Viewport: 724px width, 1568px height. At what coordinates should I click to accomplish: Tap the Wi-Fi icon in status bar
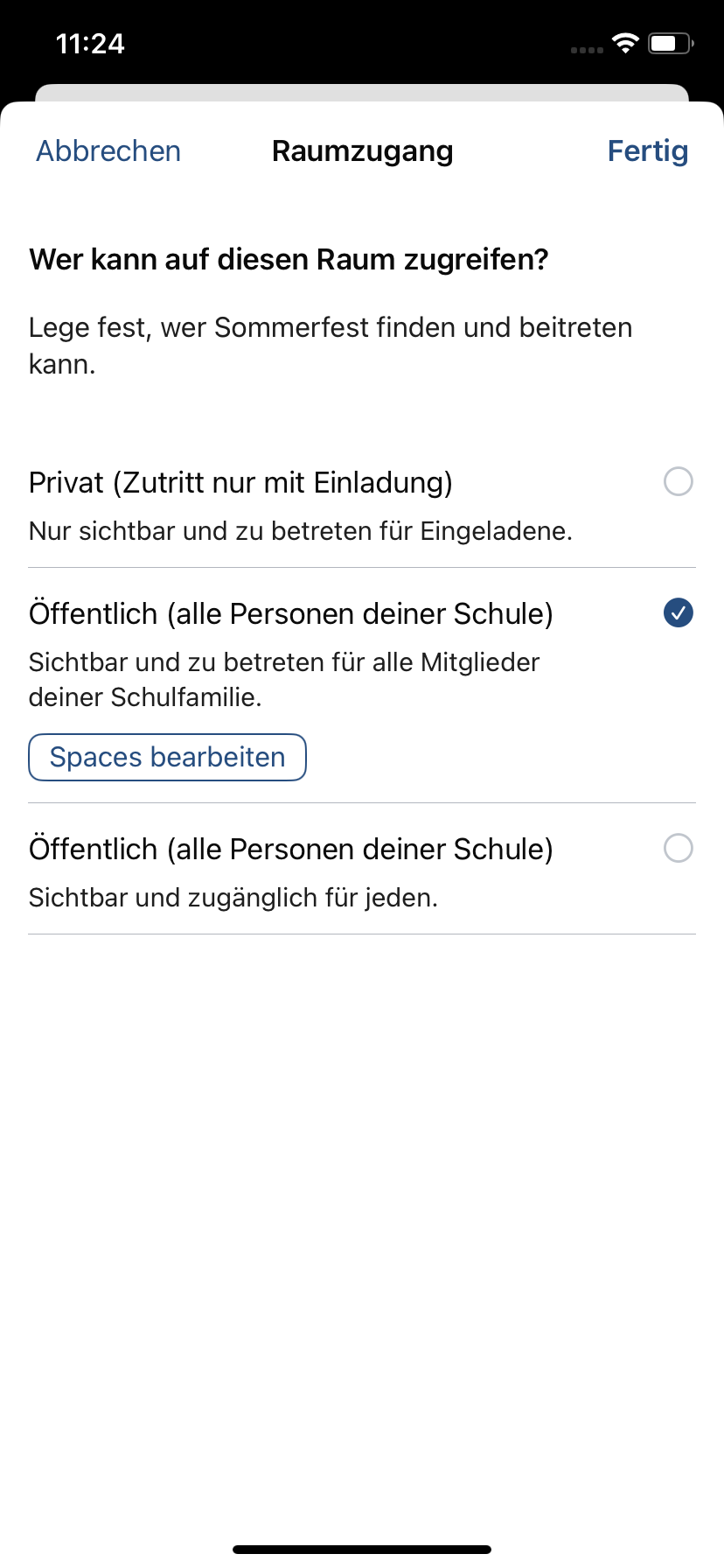(x=625, y=43)
